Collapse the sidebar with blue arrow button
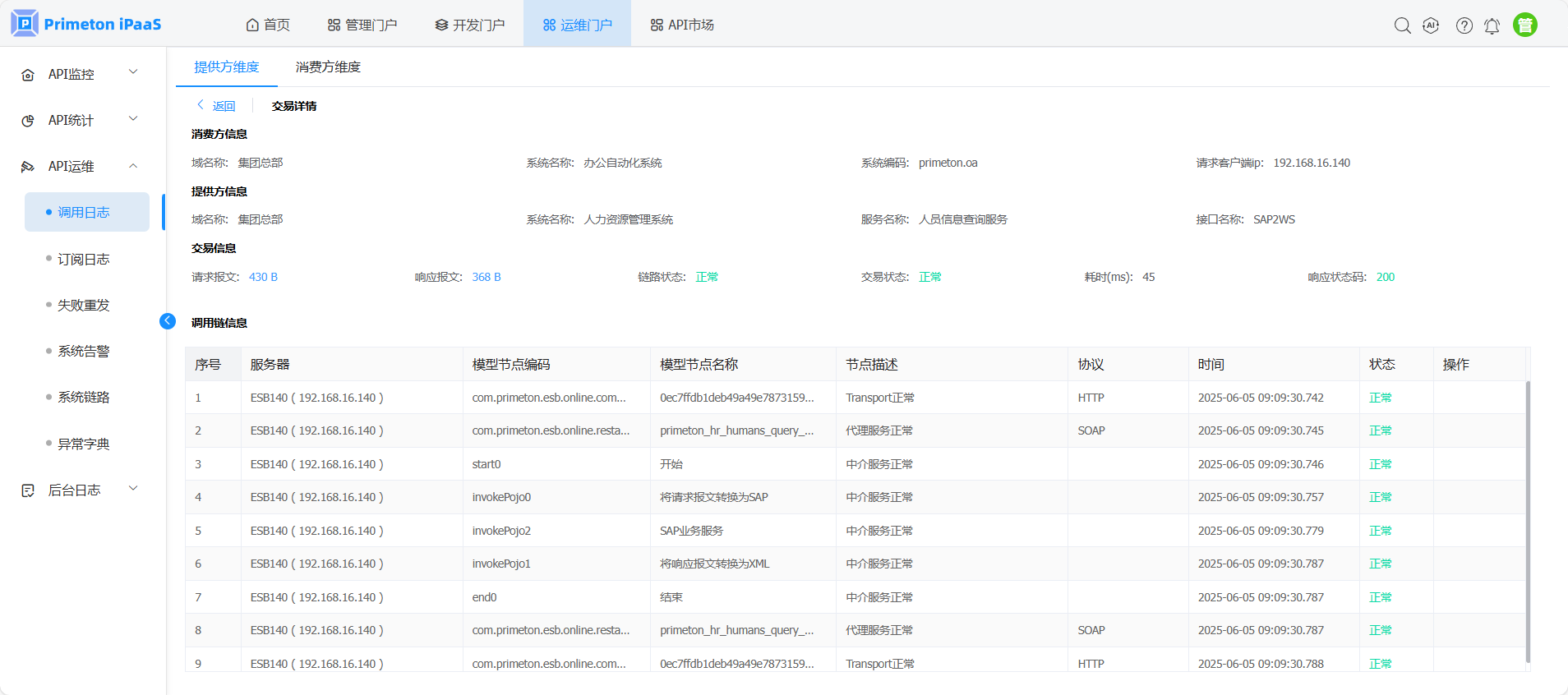 tap(168, 321)
